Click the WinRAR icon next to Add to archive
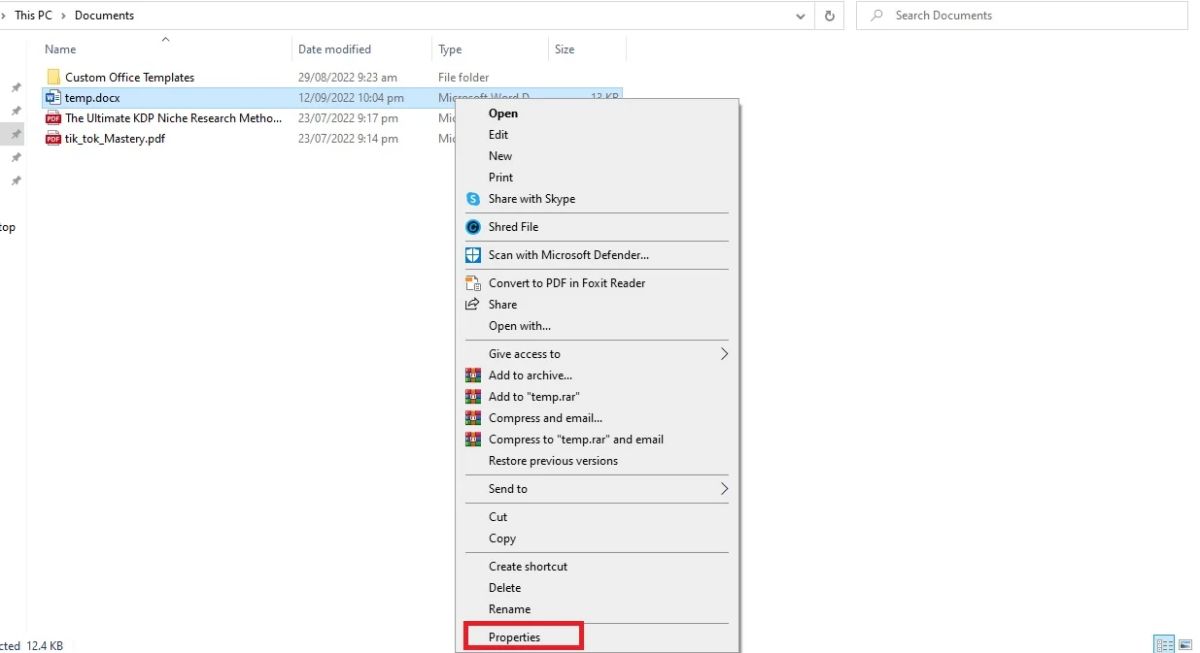 click(472, 375)
